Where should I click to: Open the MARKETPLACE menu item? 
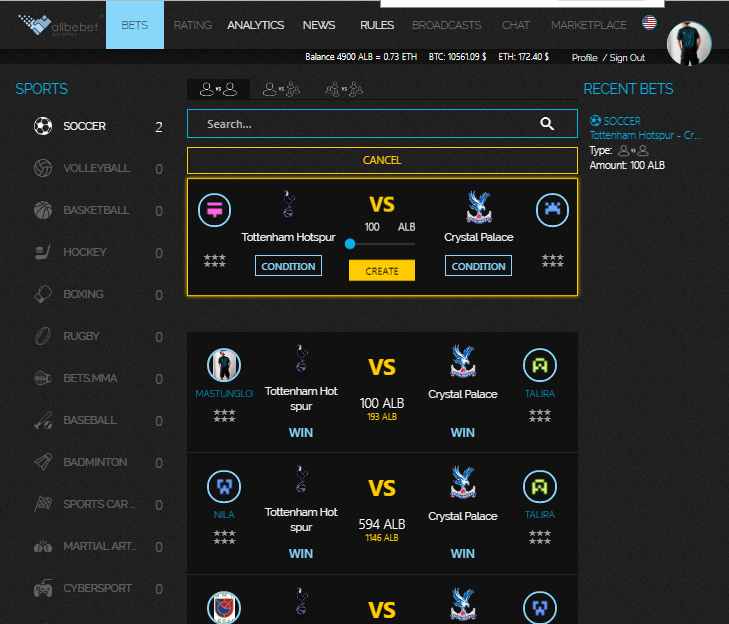pyautogui.click(x=589, y=25)
